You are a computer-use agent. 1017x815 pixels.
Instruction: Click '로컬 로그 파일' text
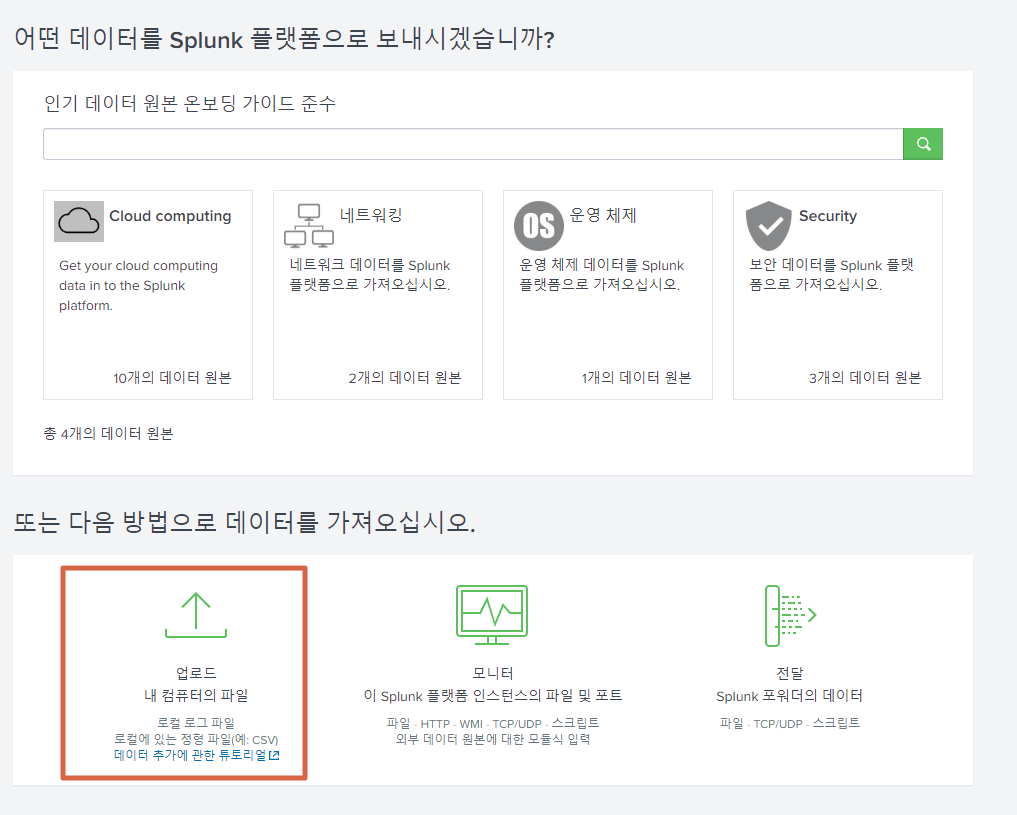[196, 723]
